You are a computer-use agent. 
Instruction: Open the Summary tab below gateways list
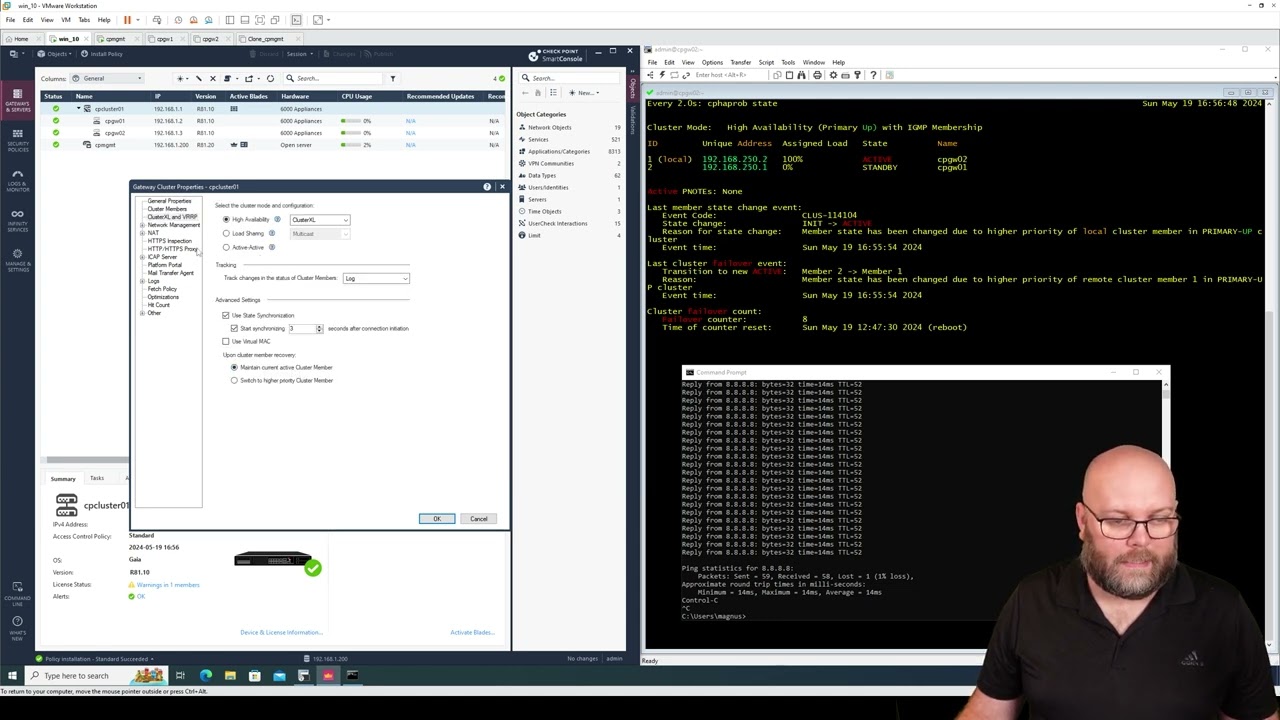pos(63,479)
